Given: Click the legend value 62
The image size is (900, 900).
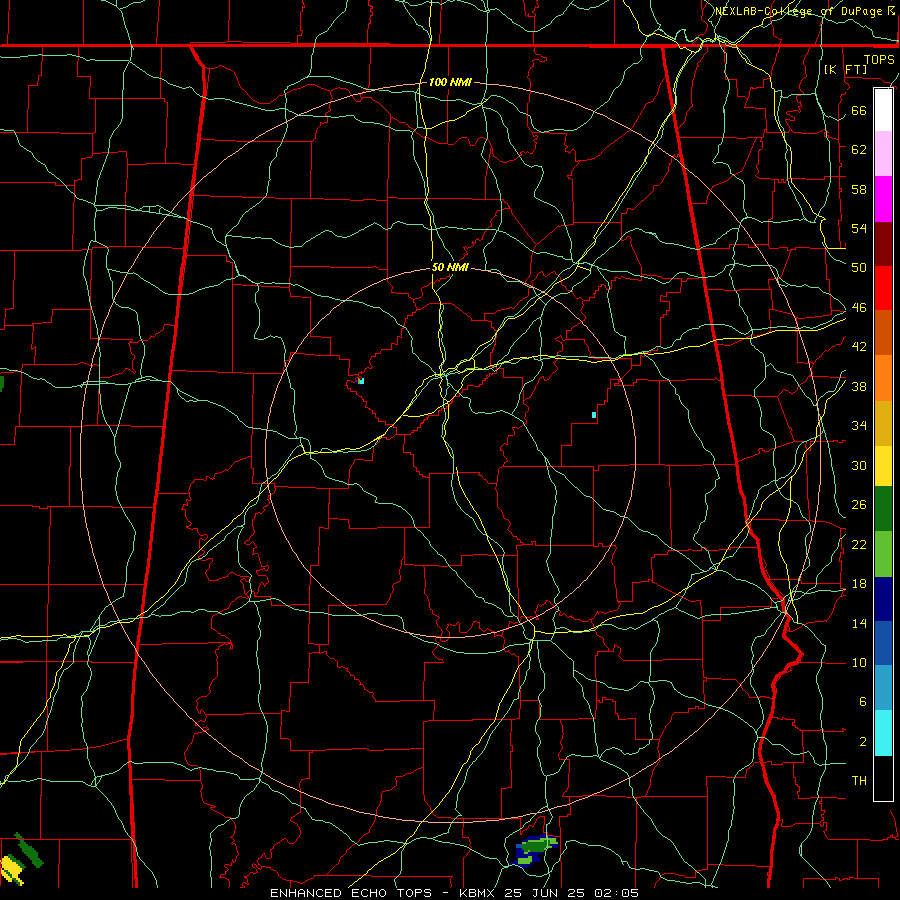Looking at the screenshot, I should point(859,150).
